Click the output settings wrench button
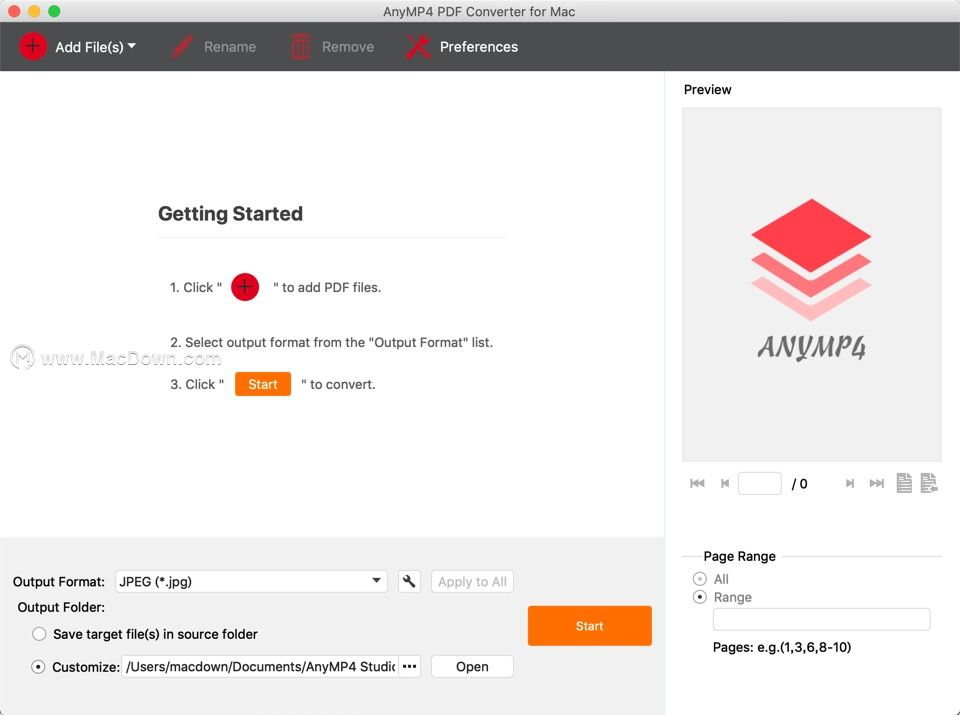960x715 pixels. pos(409,581)
